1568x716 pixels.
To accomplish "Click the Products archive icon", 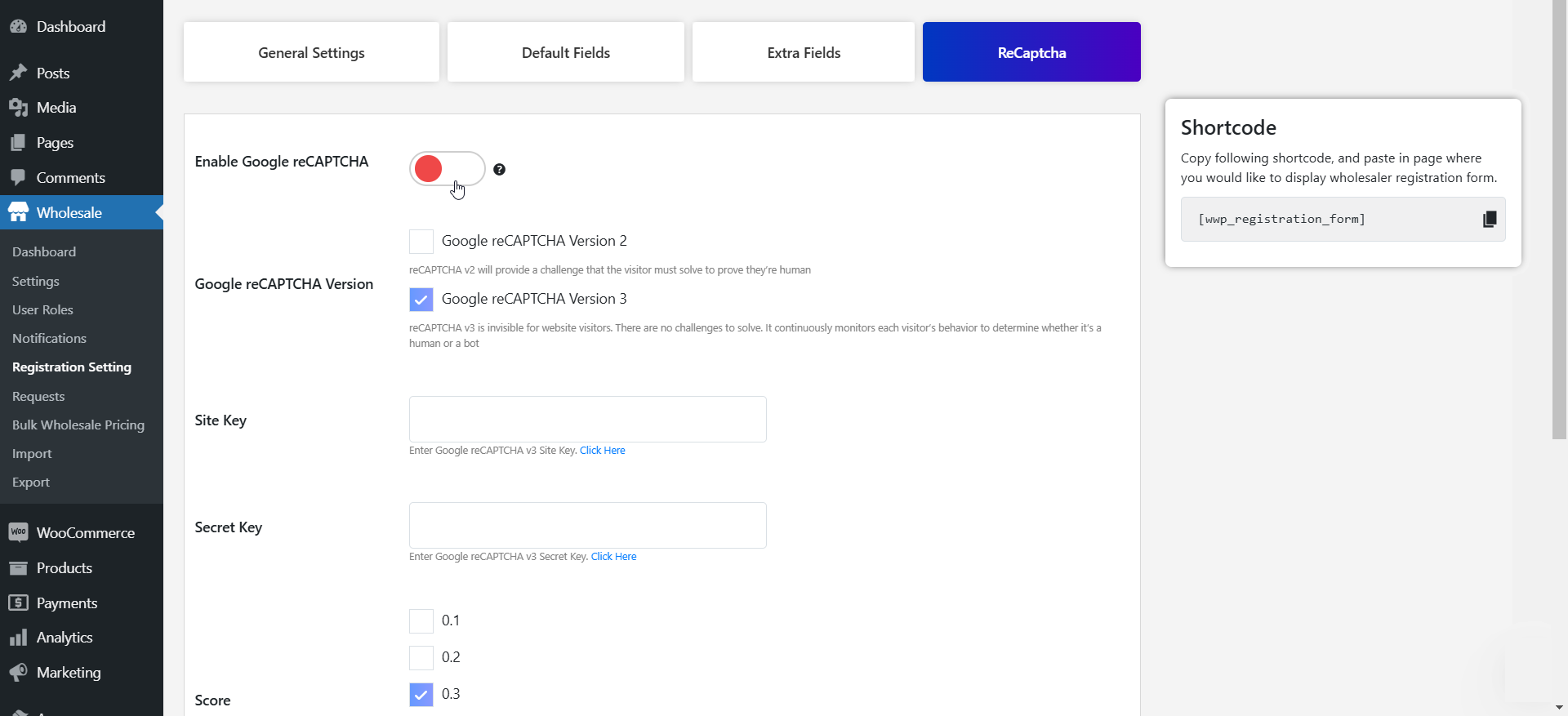I will coord(18,567).
